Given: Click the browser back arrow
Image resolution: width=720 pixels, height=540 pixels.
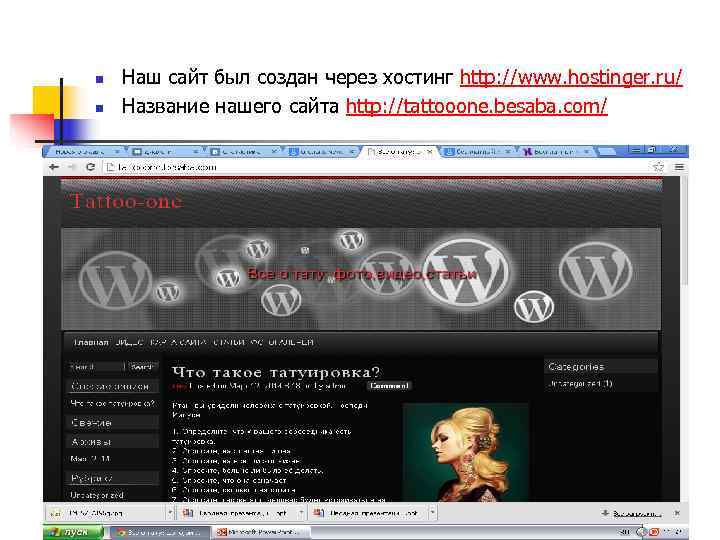Looking at the screenshot, I should point(54,167).
